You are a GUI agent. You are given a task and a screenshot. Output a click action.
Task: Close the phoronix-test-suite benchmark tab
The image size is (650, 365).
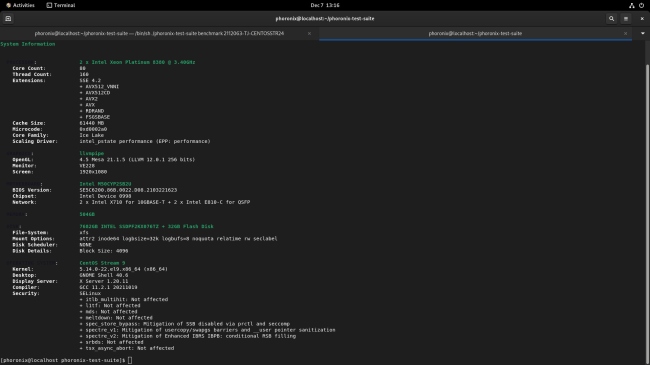309,33
